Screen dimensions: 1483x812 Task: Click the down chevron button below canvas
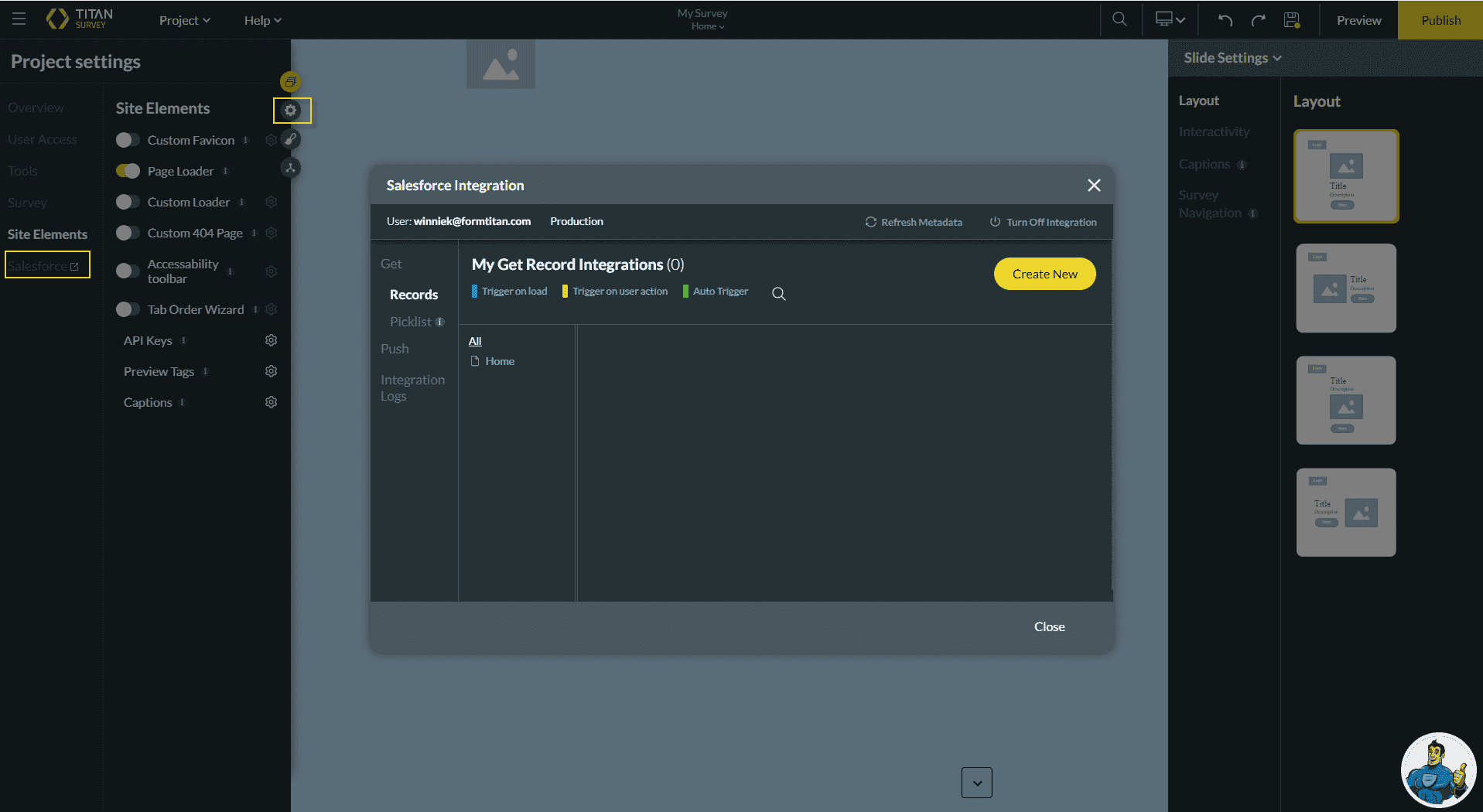[977, 783]
